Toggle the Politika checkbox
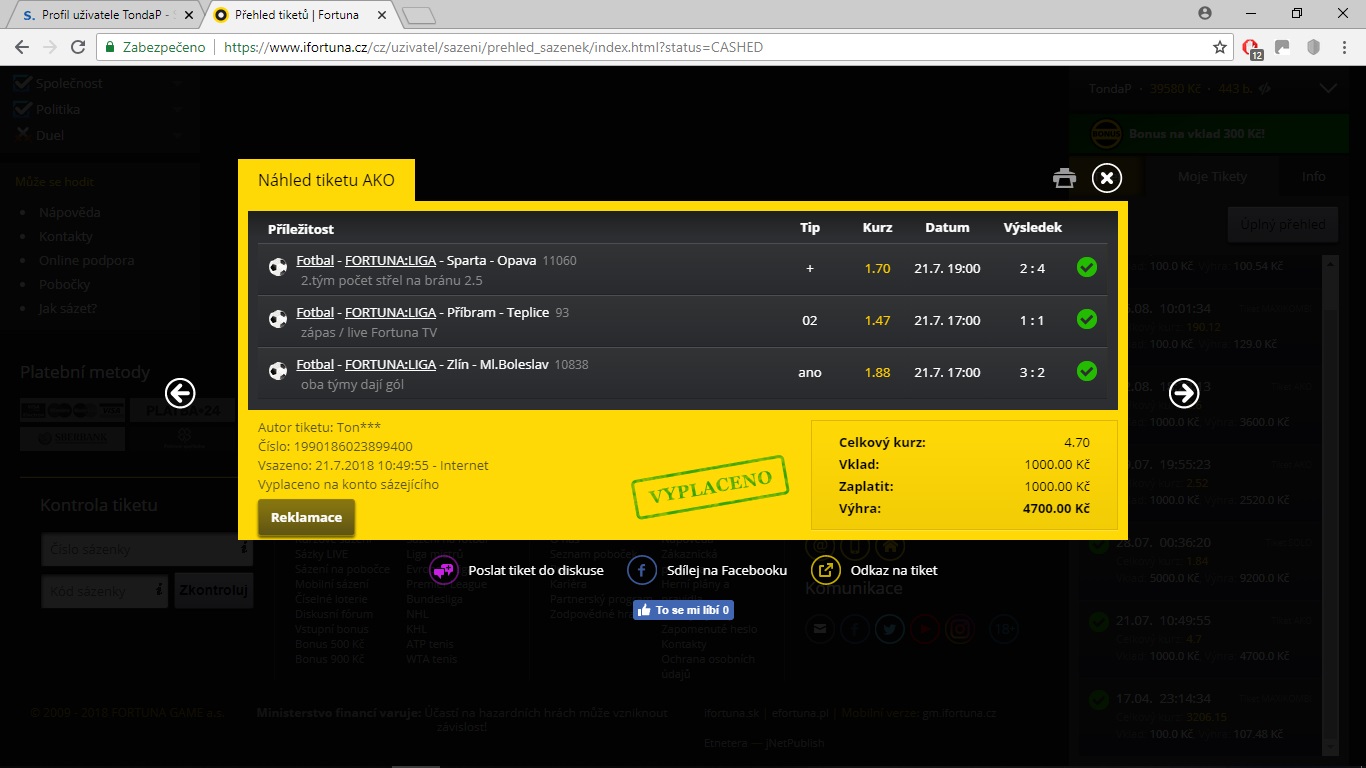Image resolution: width=1366 pixels, height=768 pixels. (x=24, y=109)
